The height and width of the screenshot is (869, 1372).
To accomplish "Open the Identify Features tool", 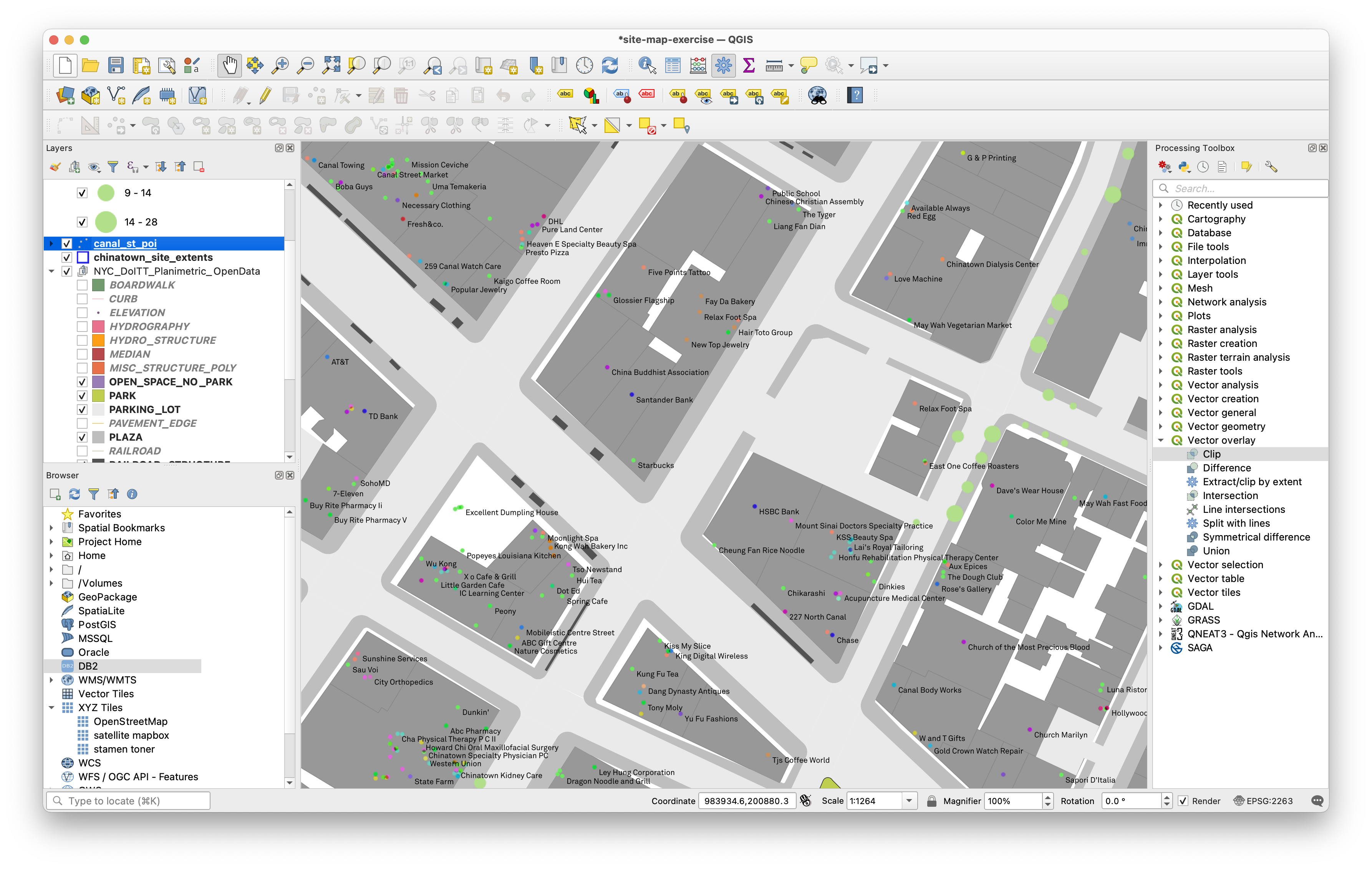I will click(647, 66).
